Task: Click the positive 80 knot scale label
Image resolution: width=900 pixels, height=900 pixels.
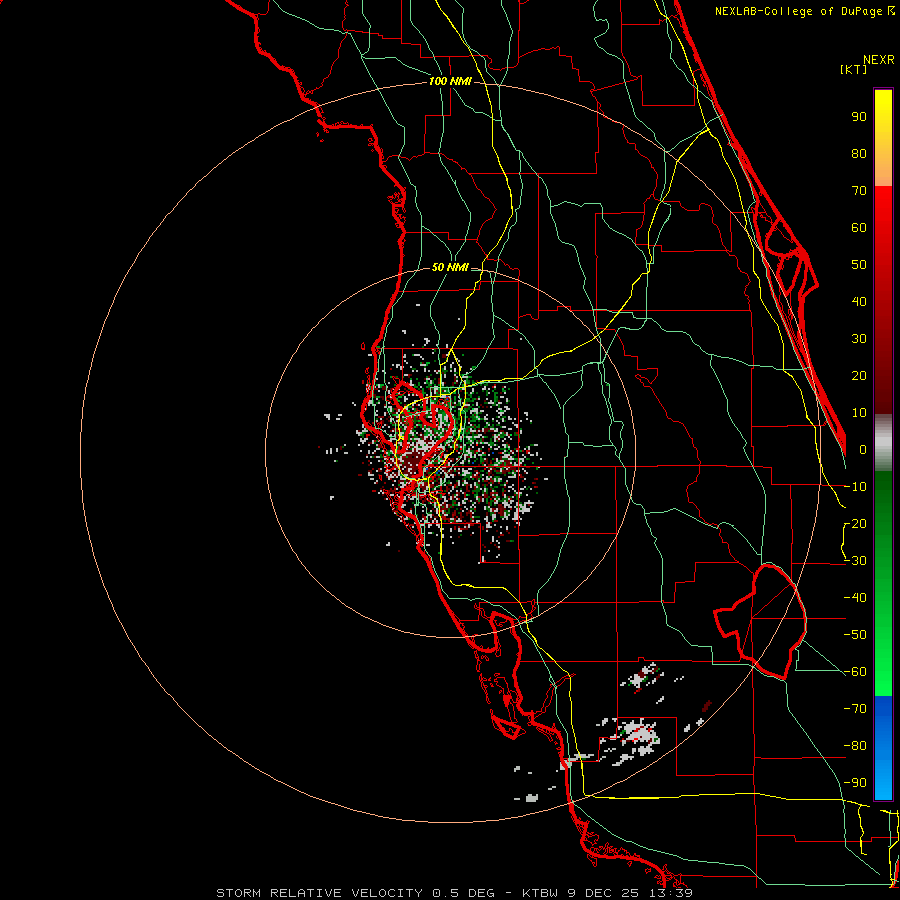Action: pyautogui.click(x=859, y=153)
